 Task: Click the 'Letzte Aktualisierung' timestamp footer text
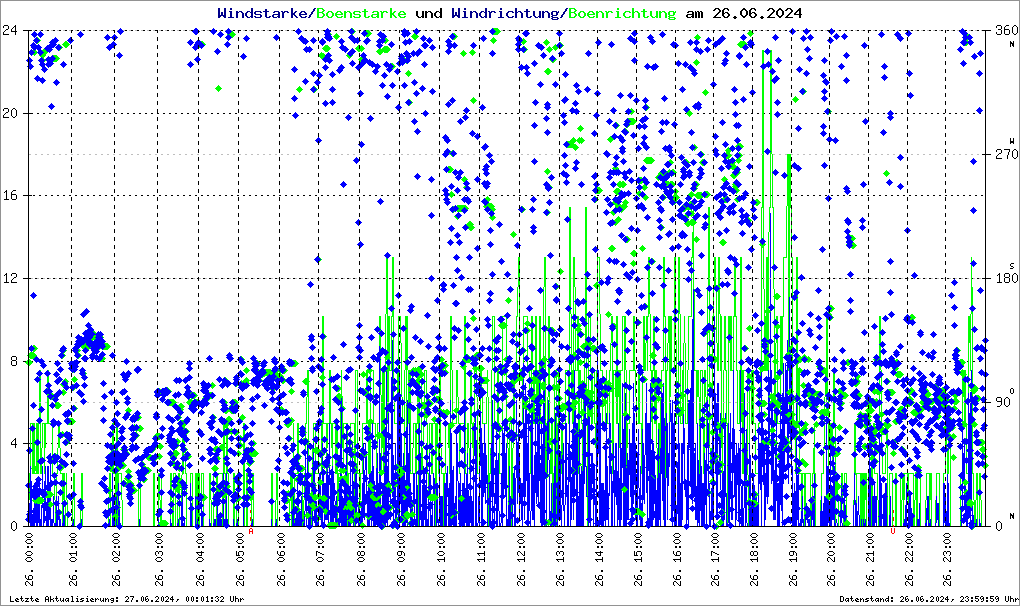(127, 599)
